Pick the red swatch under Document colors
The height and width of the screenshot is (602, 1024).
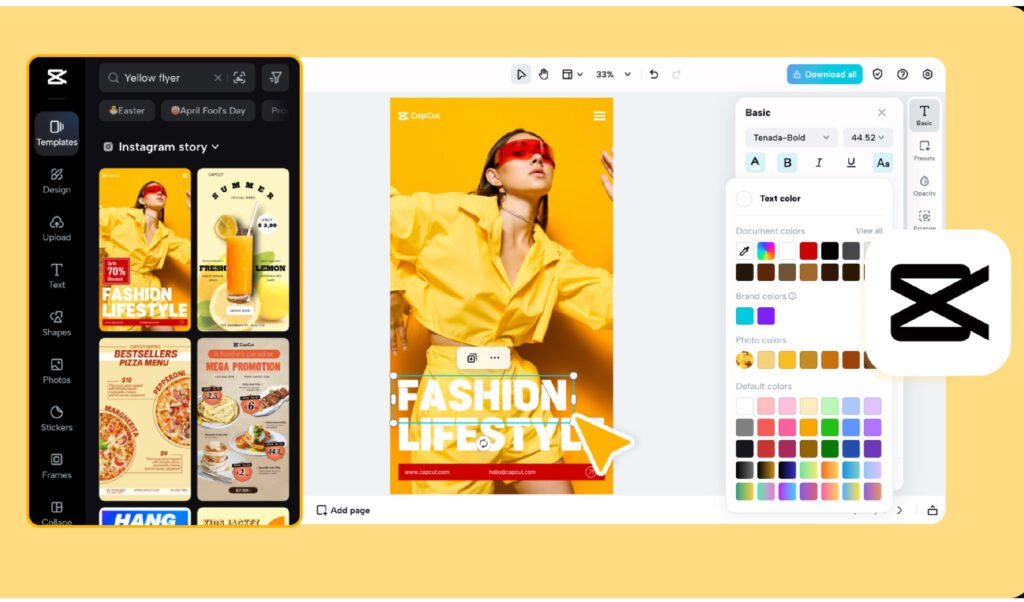(x=808, y=251)
